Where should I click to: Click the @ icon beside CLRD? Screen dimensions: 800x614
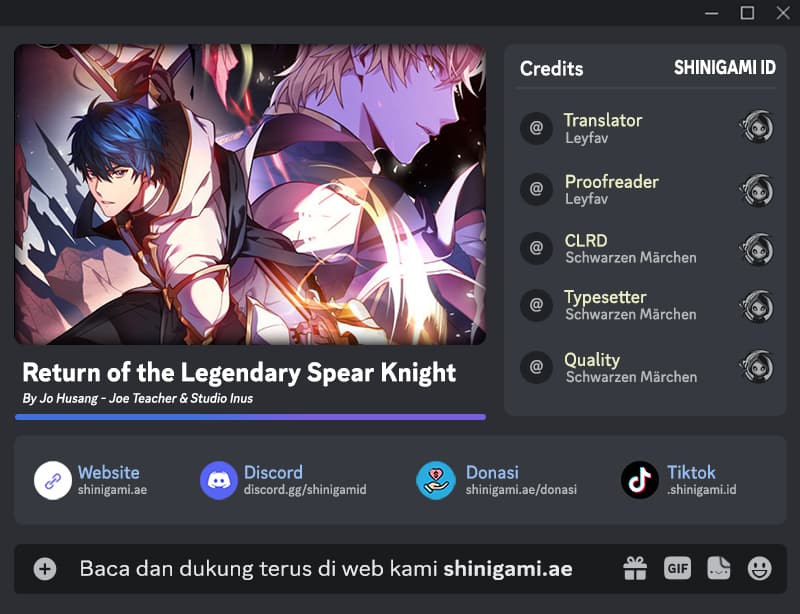536,248
